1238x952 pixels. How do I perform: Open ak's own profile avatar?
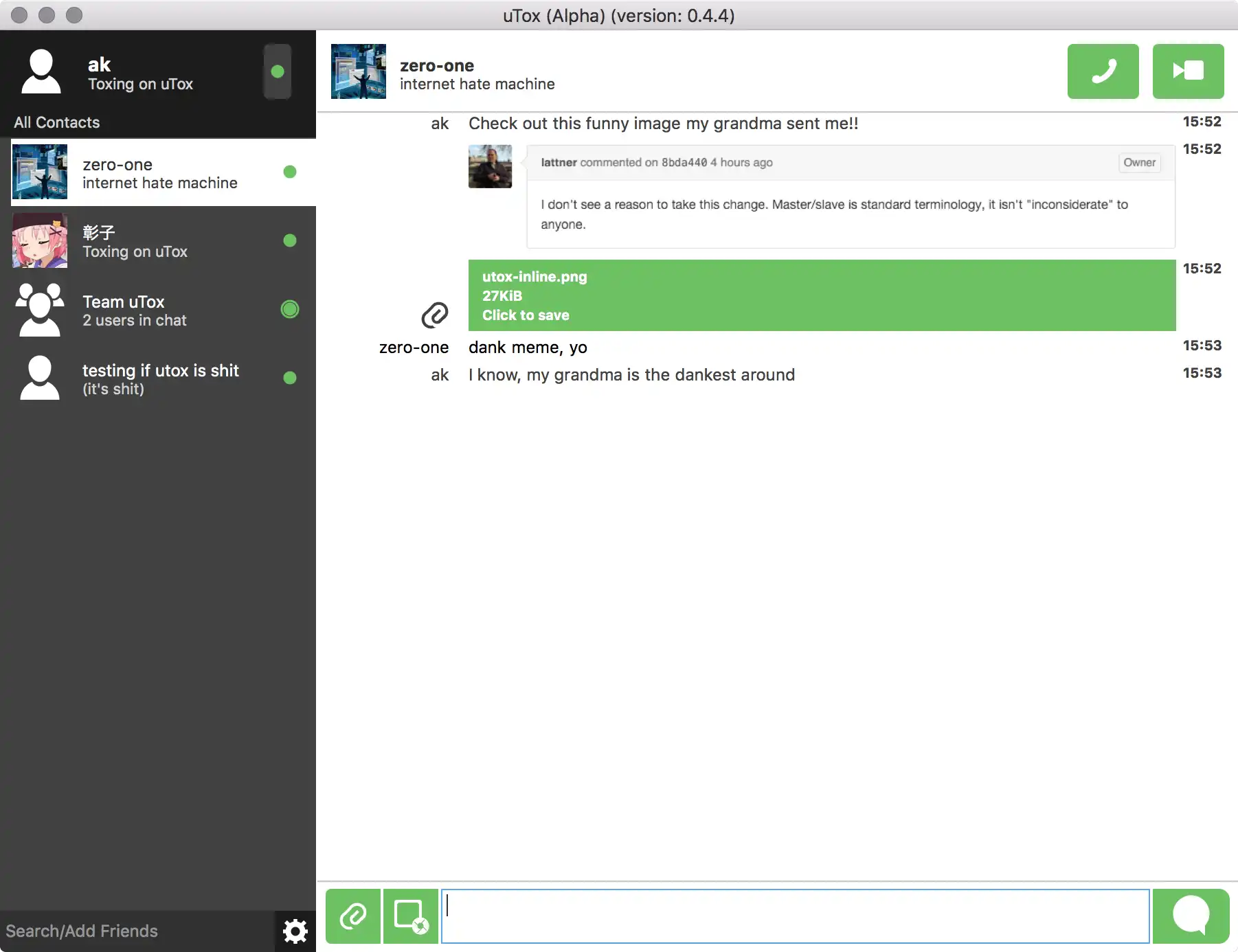[41, 71]
